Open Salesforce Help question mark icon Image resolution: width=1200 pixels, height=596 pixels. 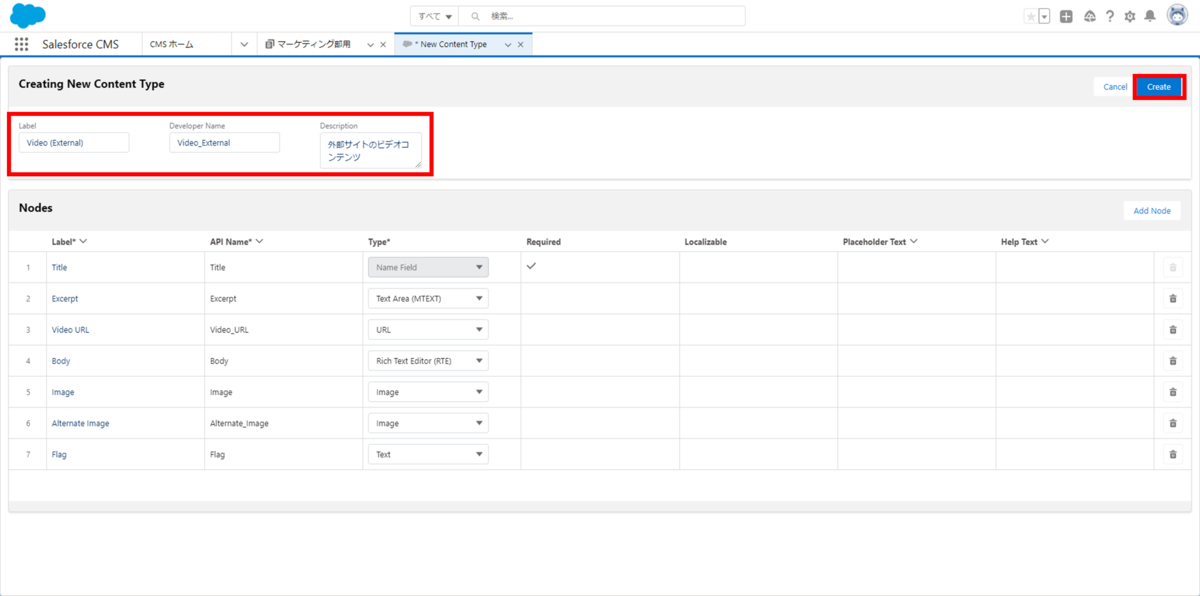coord(1110,16)
